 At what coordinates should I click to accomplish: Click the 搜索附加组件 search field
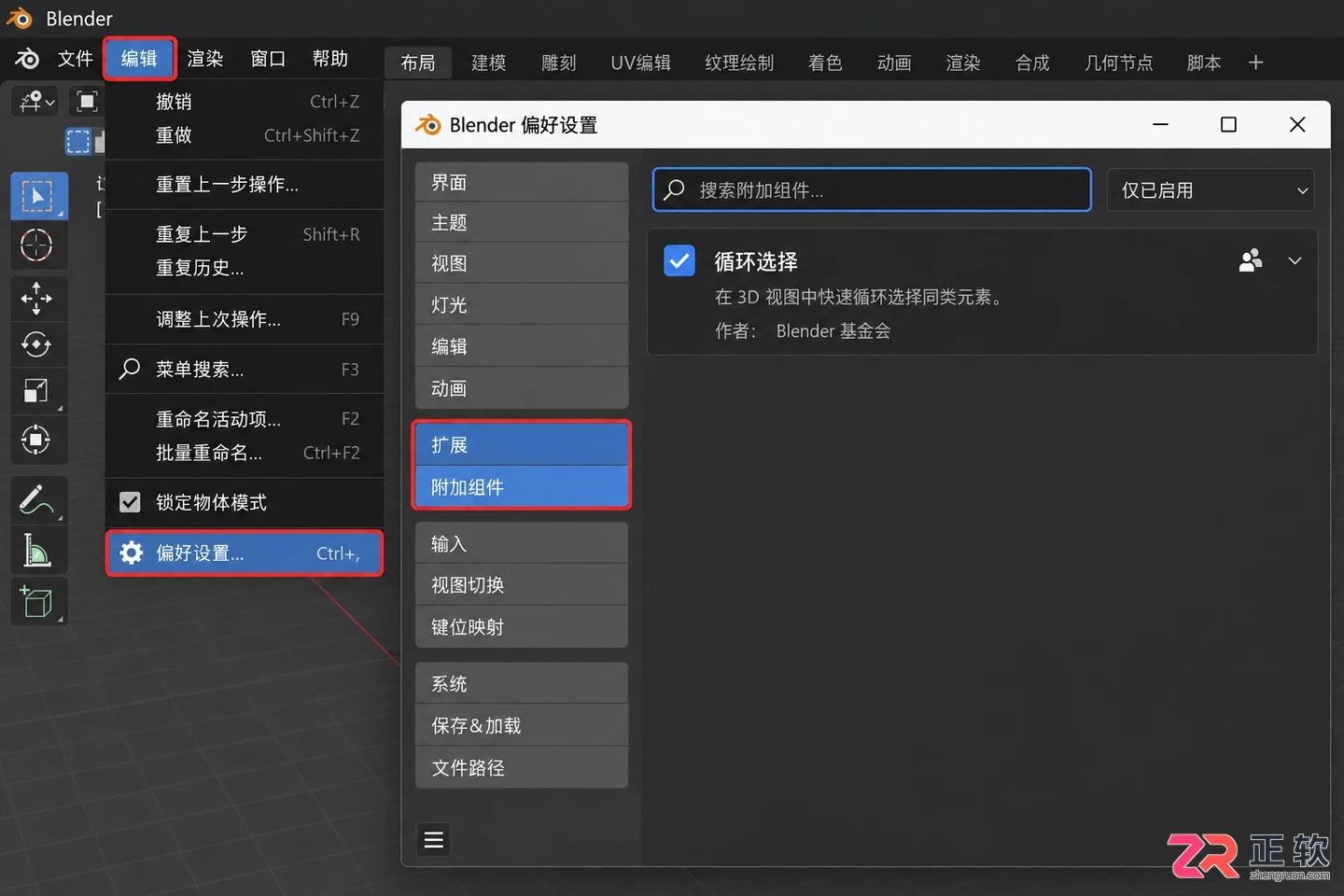[872, 190]
